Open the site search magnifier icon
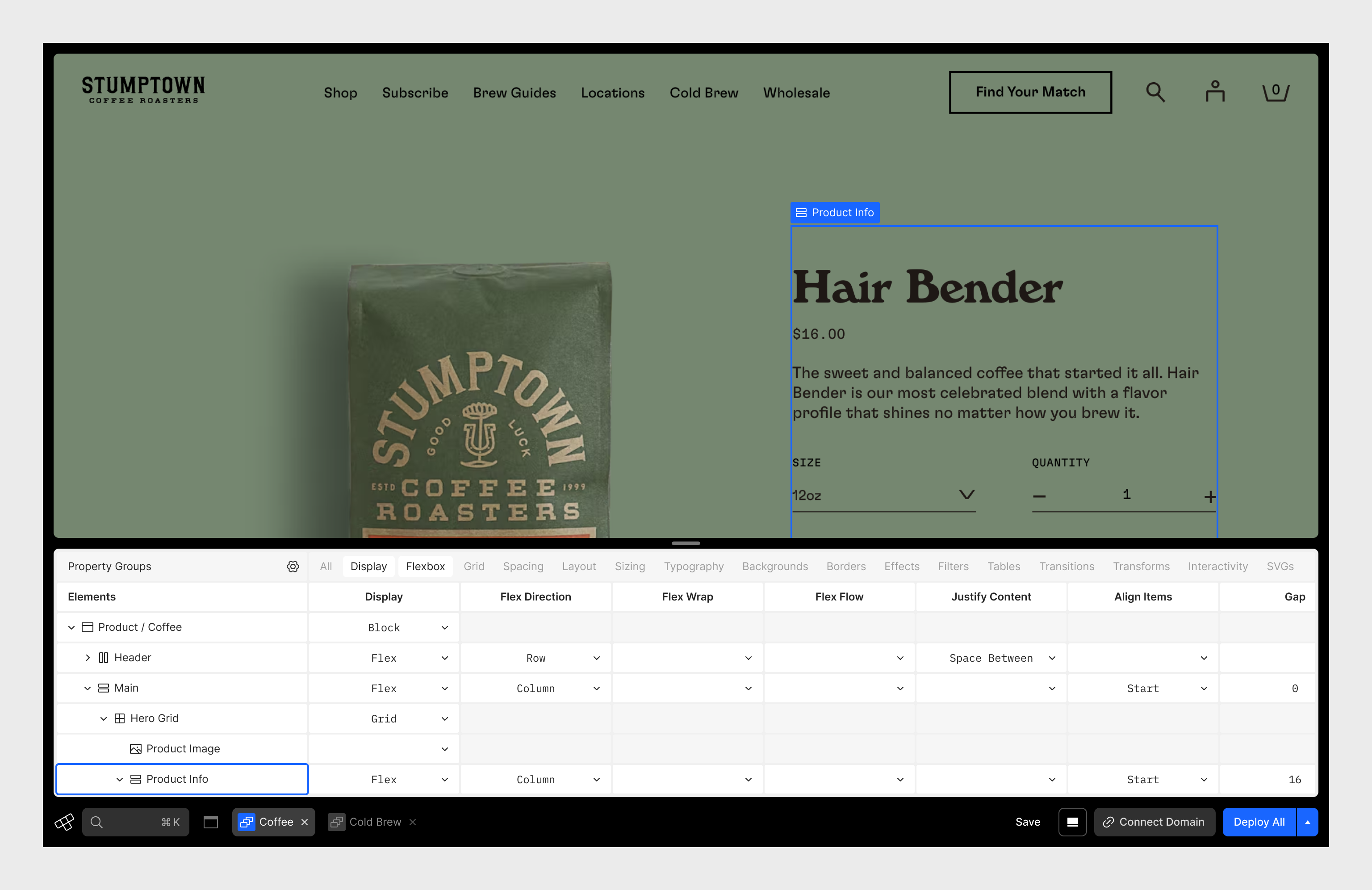 point(1154,92)
